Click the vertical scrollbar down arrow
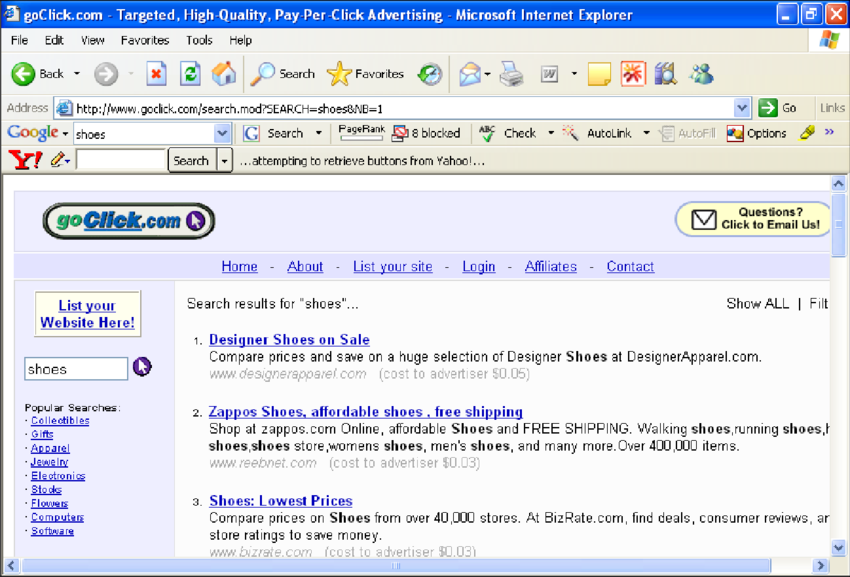Image resolution: width=850 pixels, height=577 pixels. pyautogui.click(x=838, y=548)
